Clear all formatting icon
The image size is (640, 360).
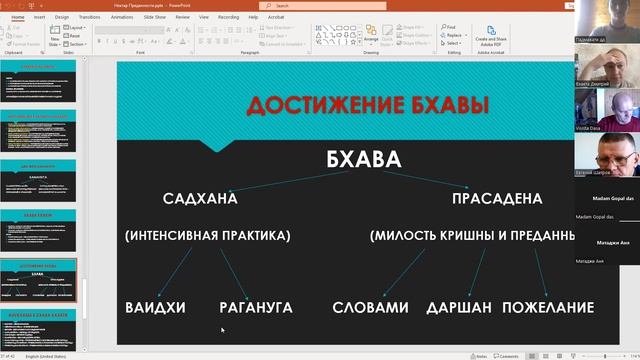(187, 30)
